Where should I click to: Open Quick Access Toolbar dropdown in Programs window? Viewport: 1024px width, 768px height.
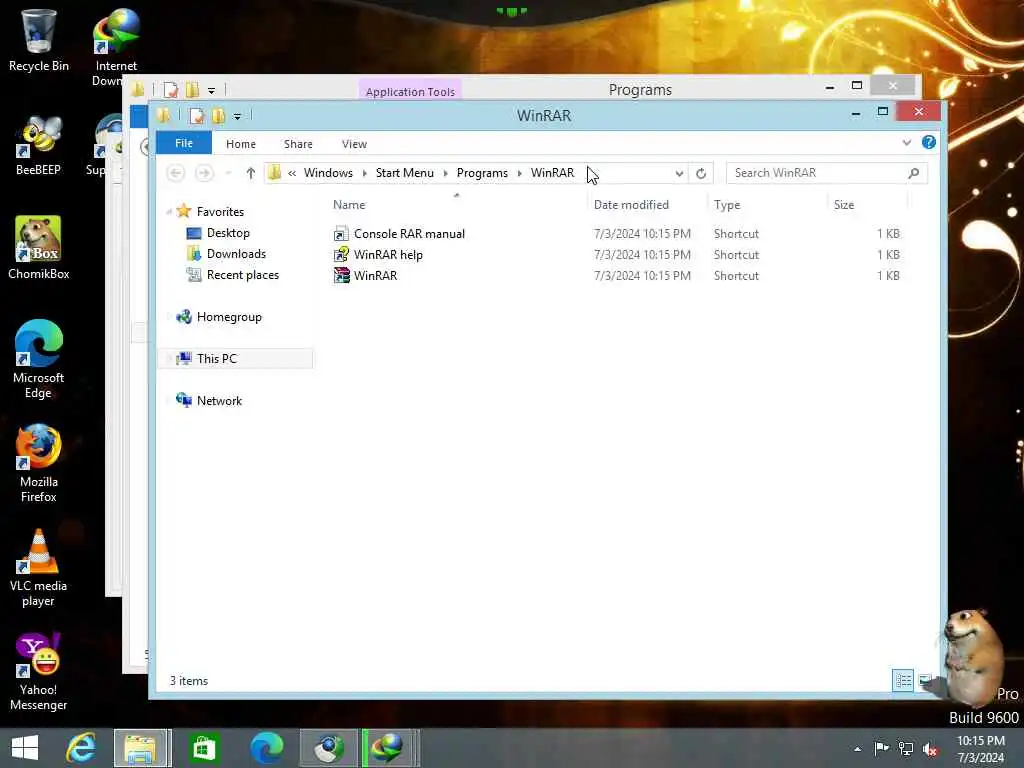click(x=212, y=90)
